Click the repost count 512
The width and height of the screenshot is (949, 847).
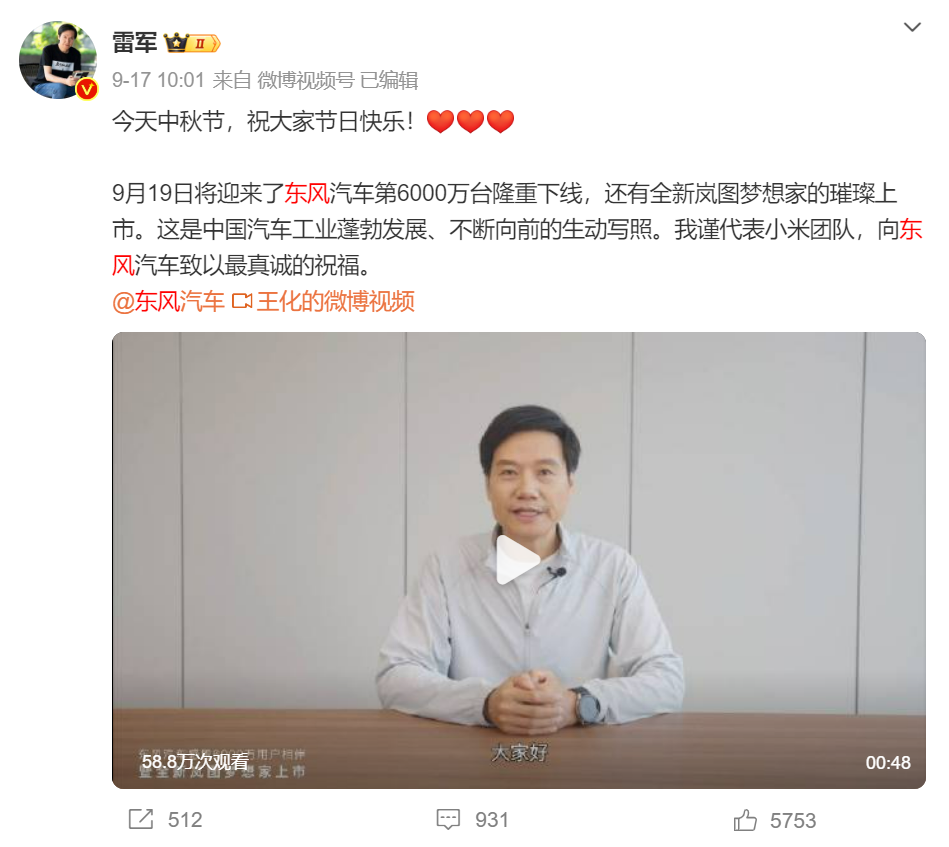coord(185,820)
